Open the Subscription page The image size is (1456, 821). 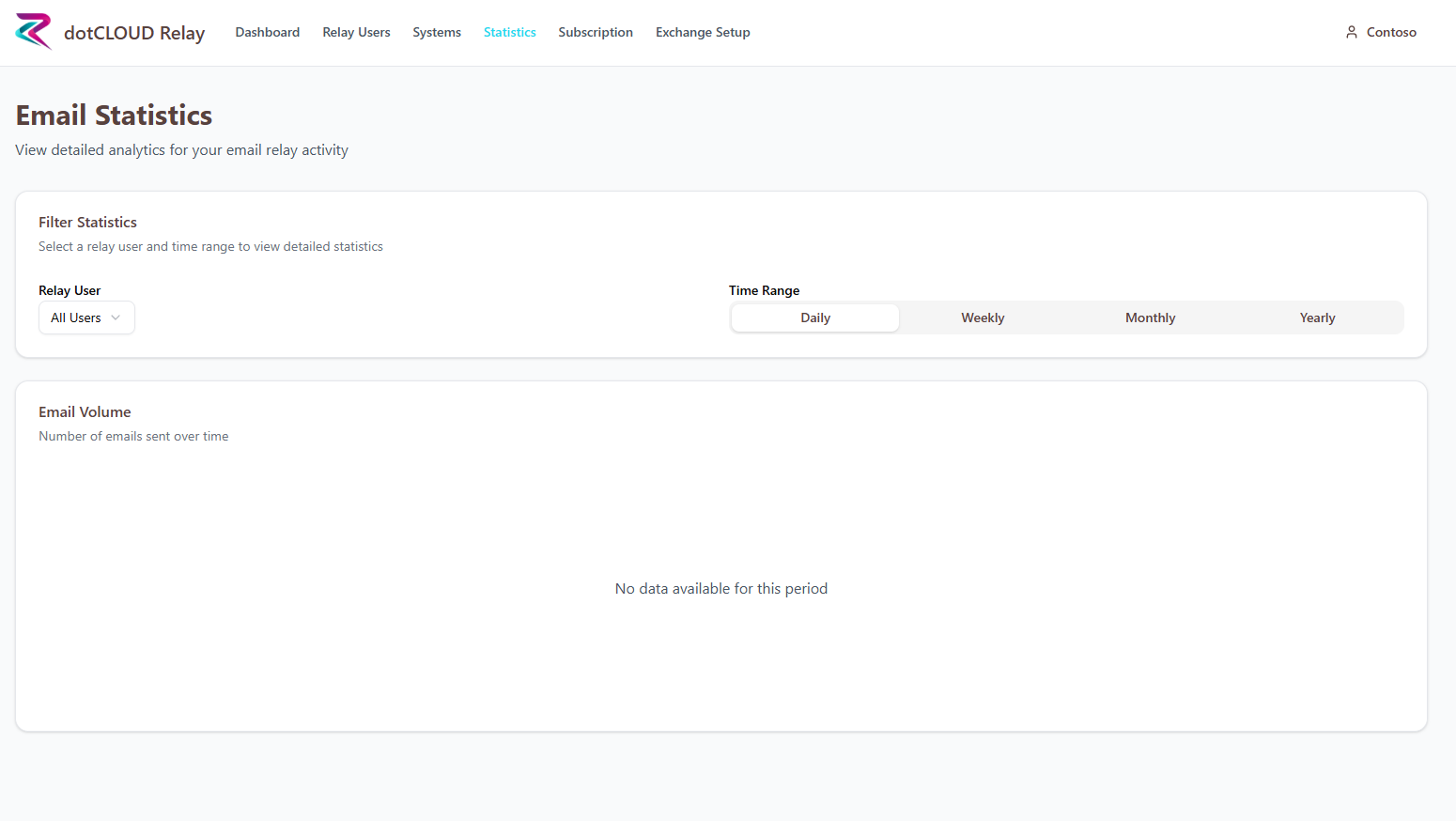pos(596,32)
